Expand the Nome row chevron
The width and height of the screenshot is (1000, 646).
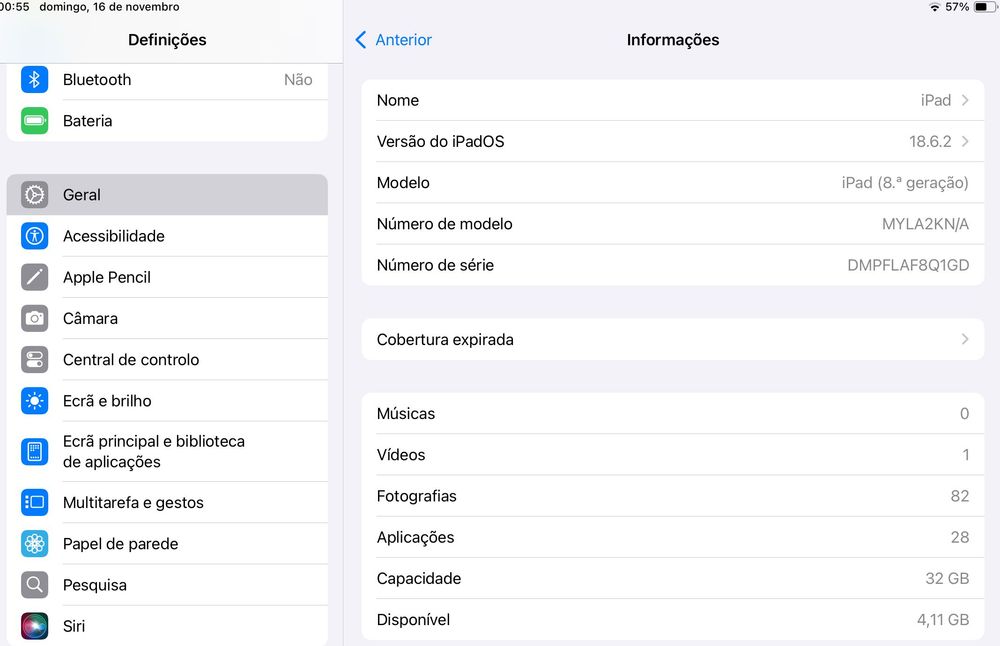pos(965,100)
